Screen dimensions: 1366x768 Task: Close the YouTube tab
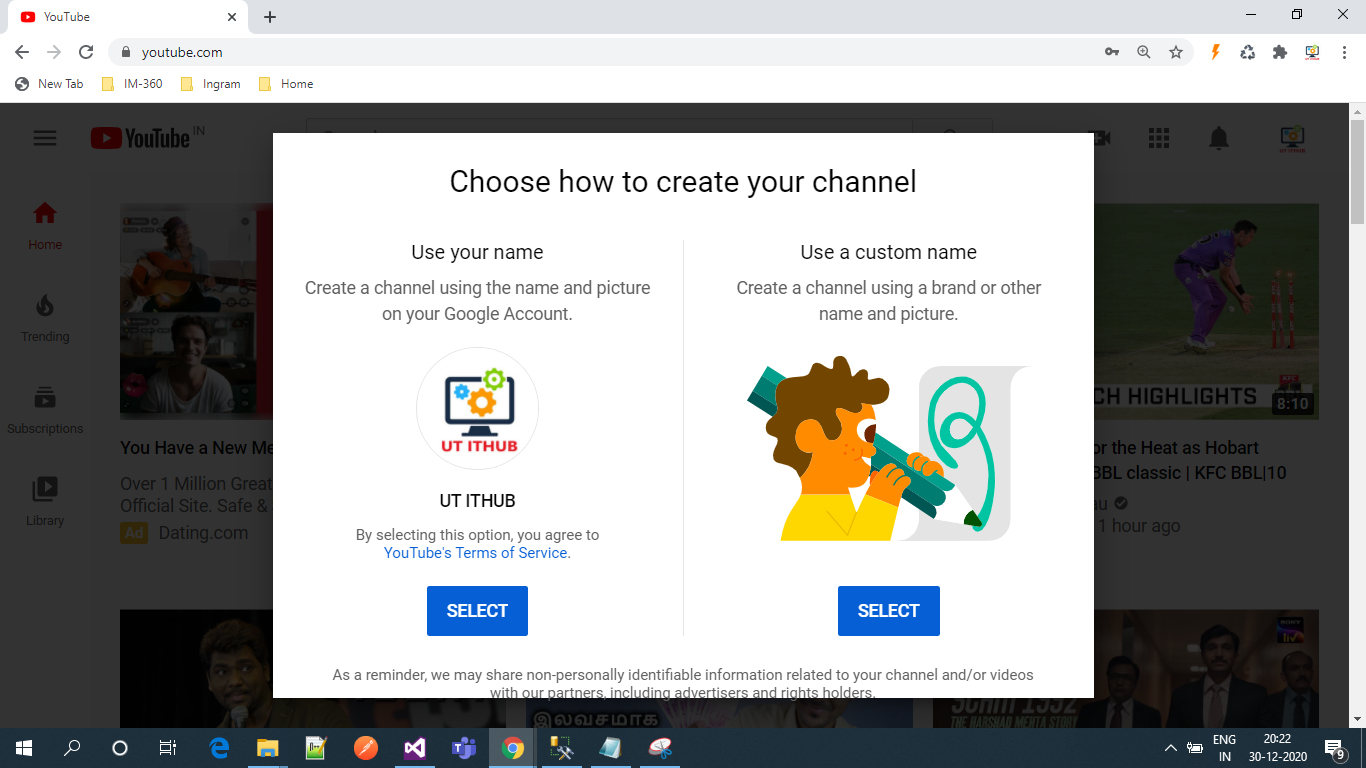pos(232,17)
